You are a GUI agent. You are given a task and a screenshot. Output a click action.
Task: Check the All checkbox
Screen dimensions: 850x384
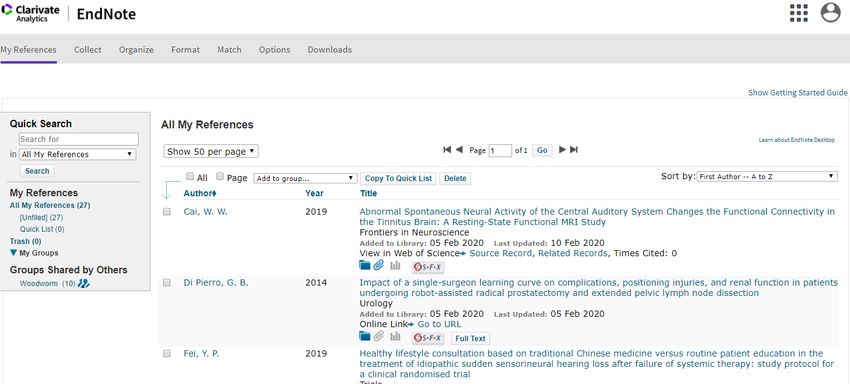[x=190, y=176]
